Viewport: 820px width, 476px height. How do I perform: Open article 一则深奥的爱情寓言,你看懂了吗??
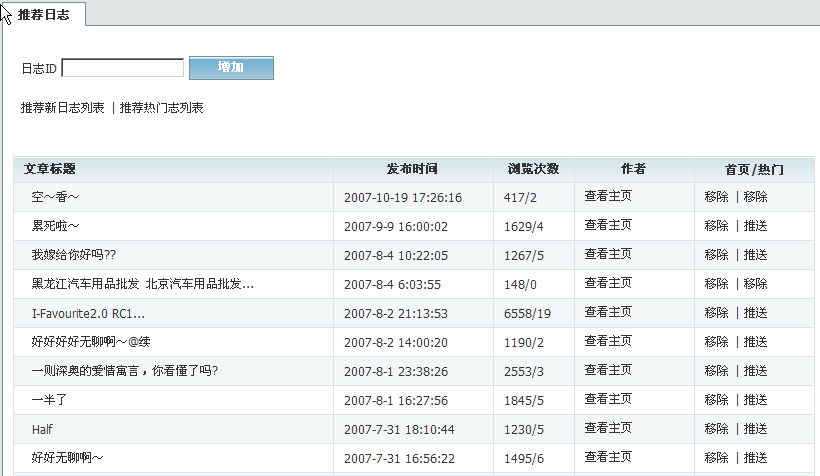pyautogui.click(x=125, y=371)
